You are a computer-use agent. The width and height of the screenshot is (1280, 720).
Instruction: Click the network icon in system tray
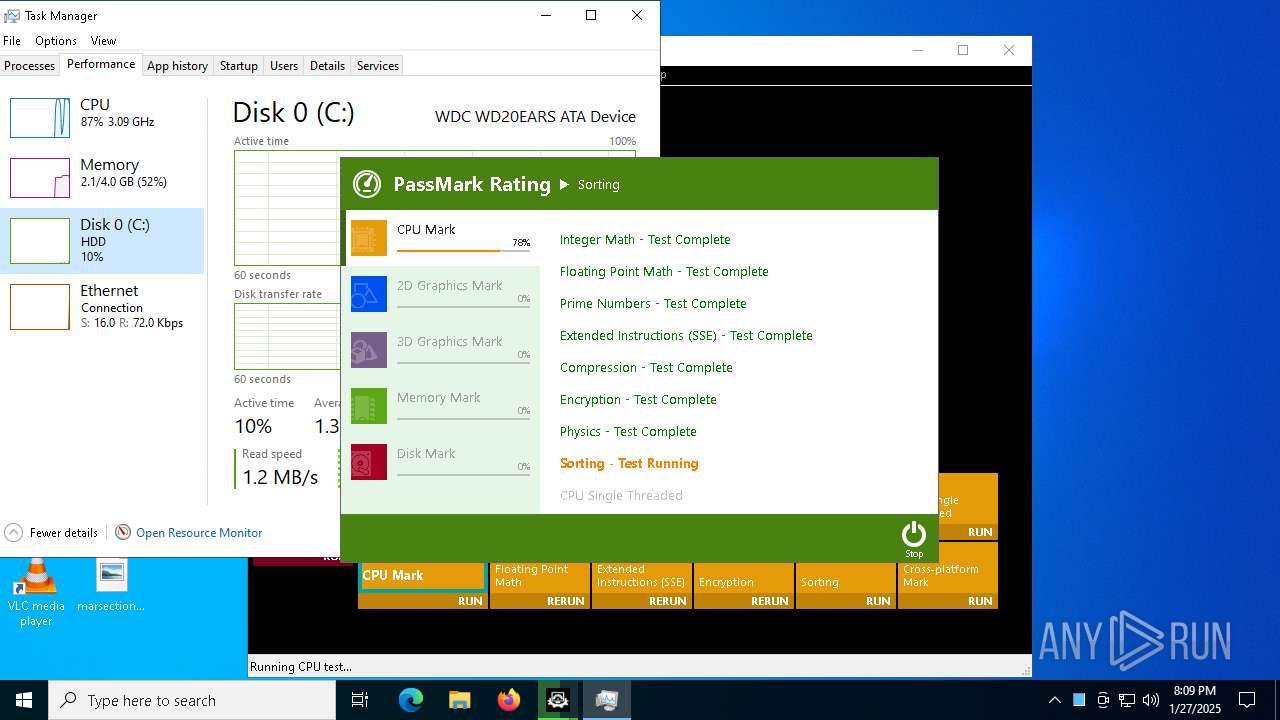pyautogui.click(x=1127, y=700)
